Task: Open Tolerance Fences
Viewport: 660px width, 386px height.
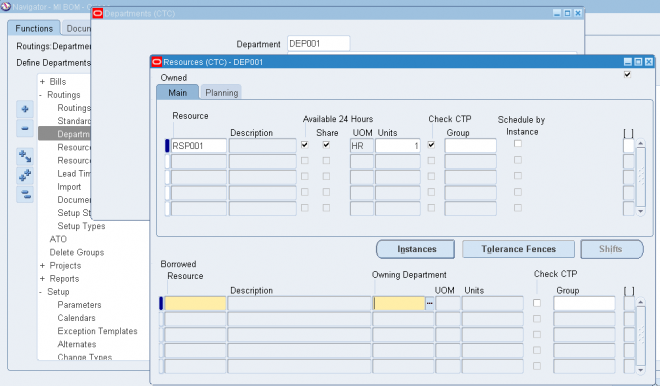Action: (519, 249)
